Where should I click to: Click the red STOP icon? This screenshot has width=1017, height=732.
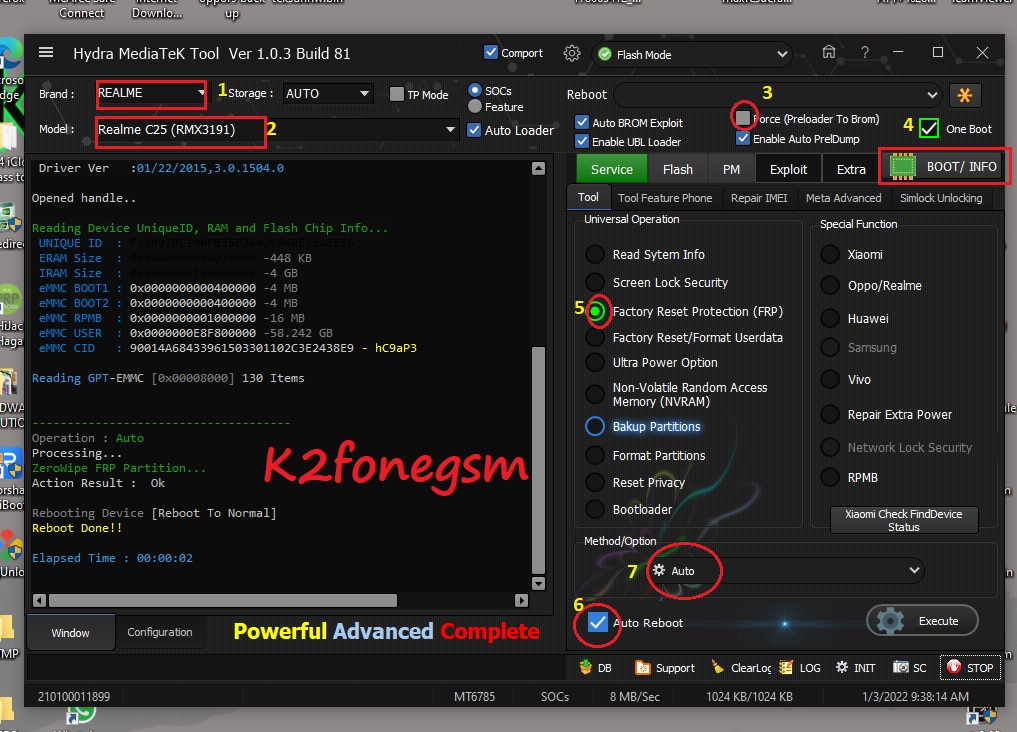tap(953, 667)
